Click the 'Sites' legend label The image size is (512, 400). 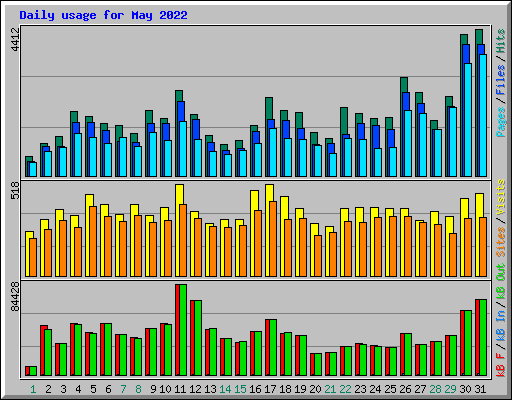point(500,242)
